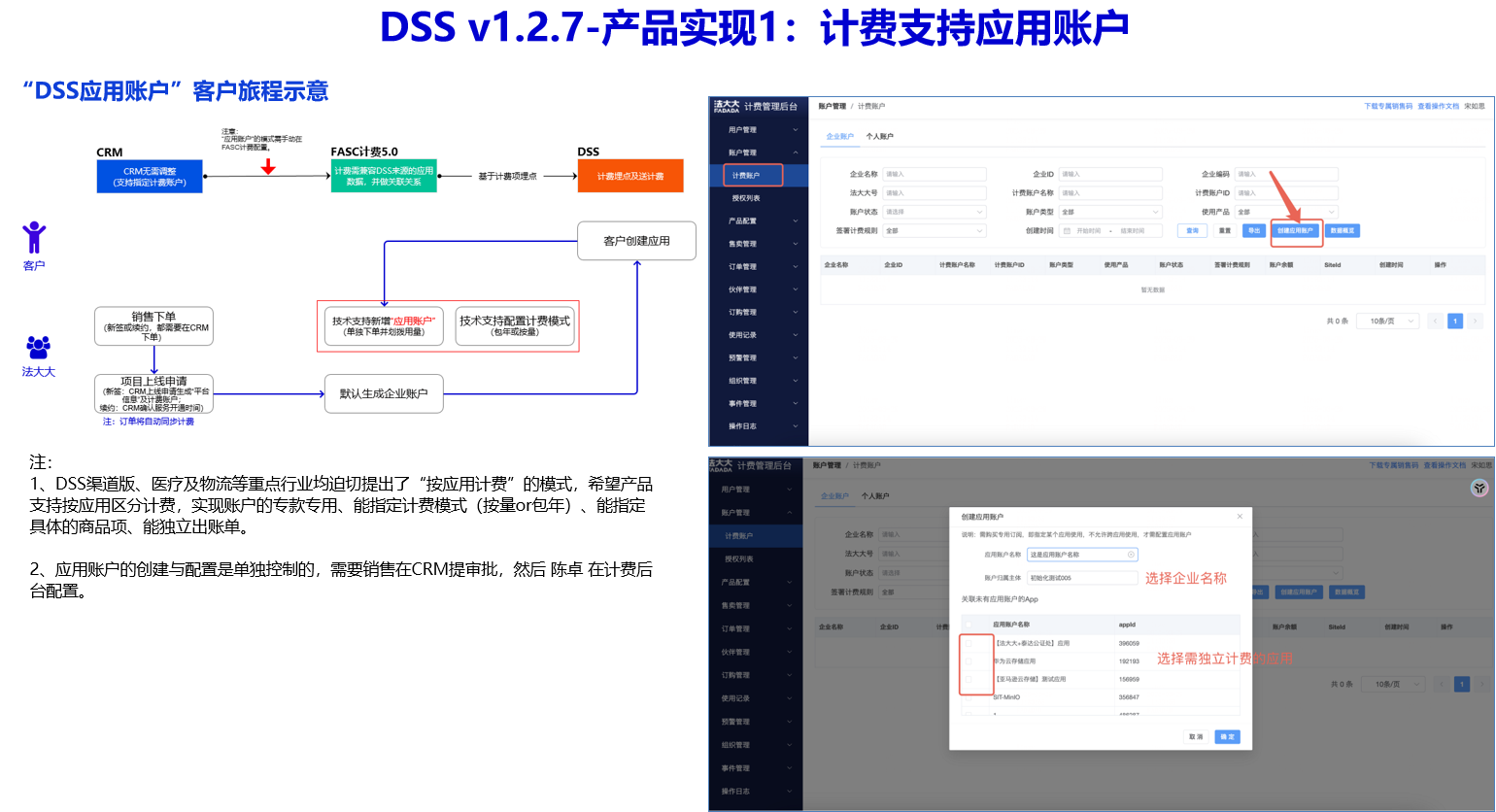Expand 预警管理 in the undimmed sidebar

point(760,358)
